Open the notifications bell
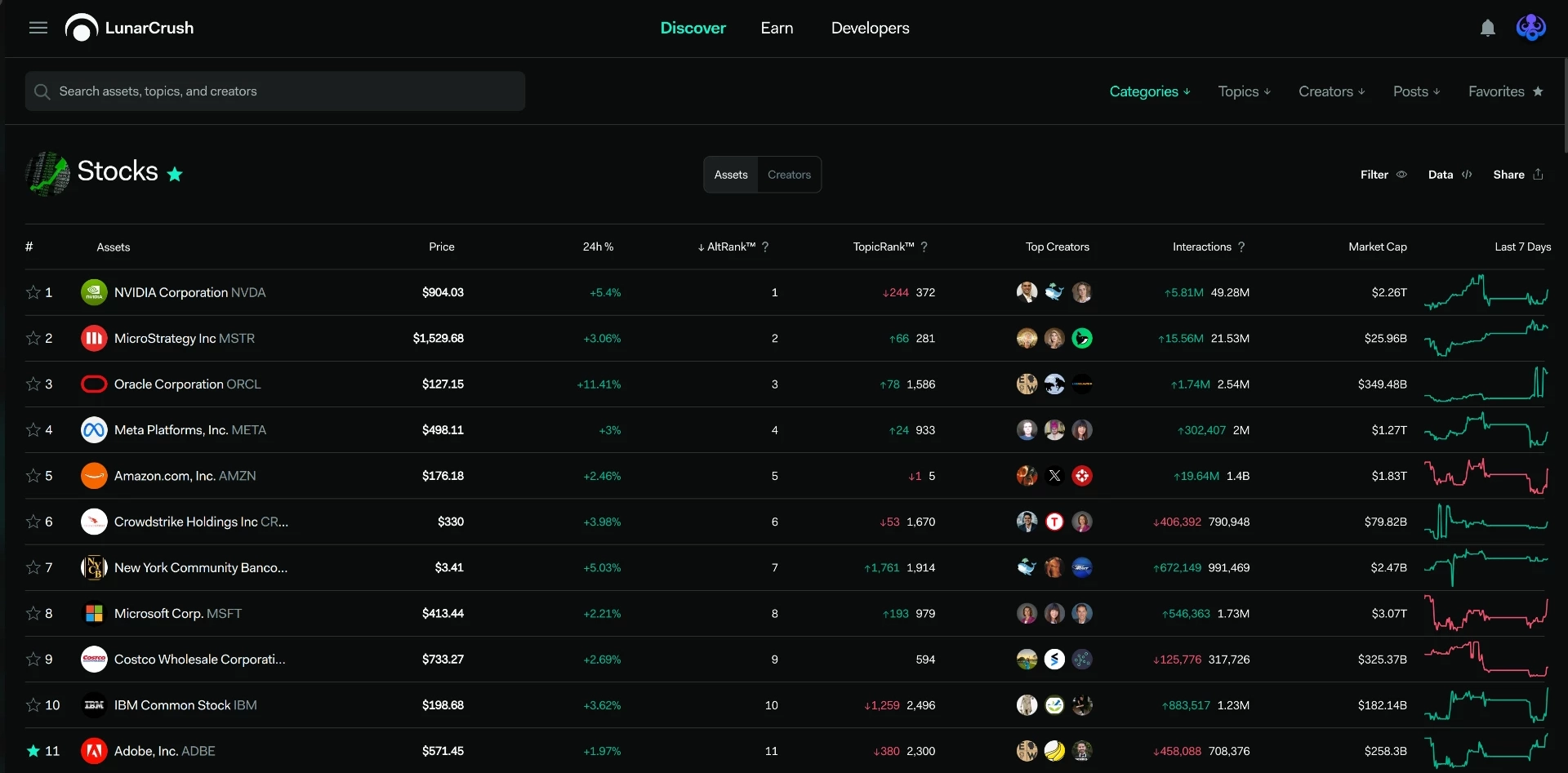Viewport: 1568px width, 773px height. pos(1488,28)
